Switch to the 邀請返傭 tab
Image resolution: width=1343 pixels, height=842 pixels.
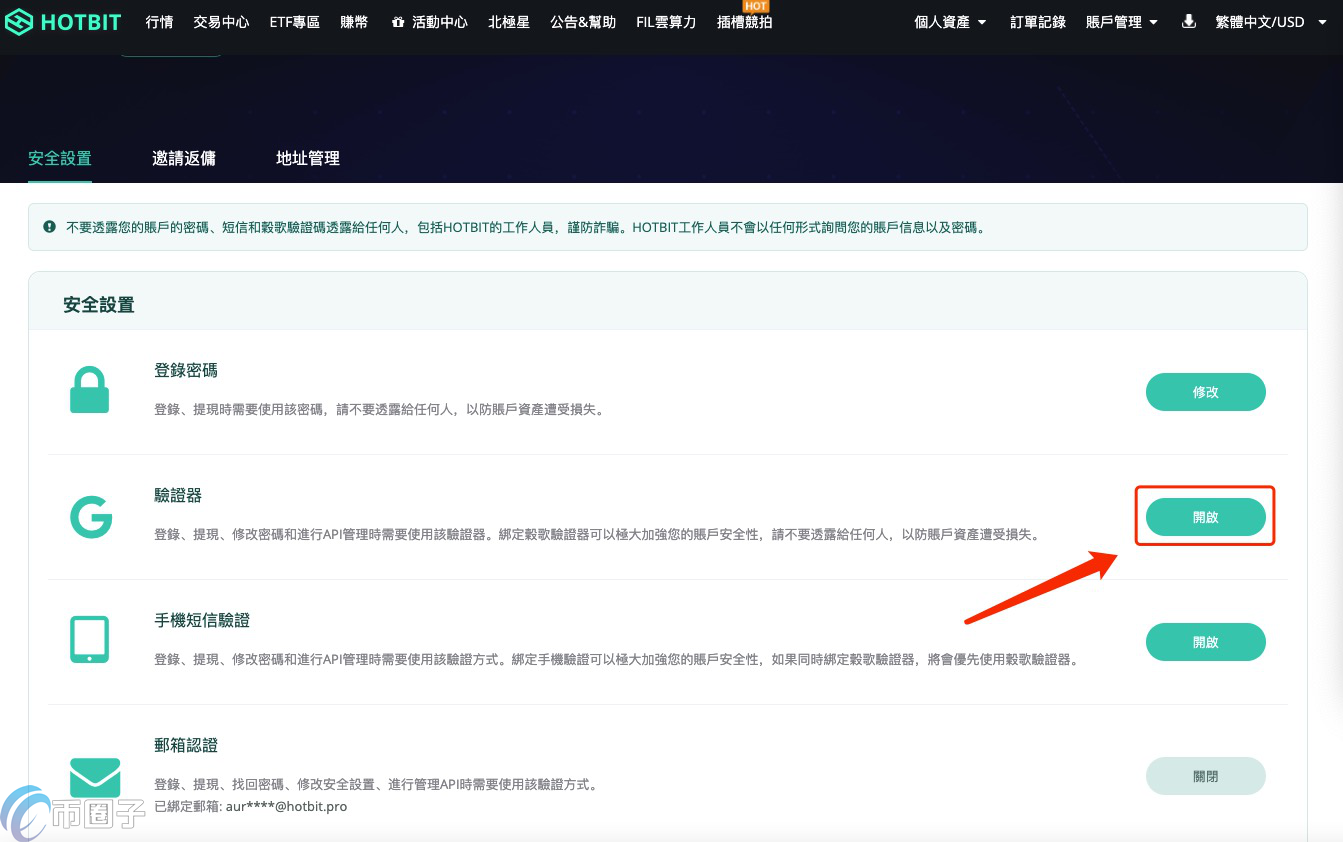point(184,158)
